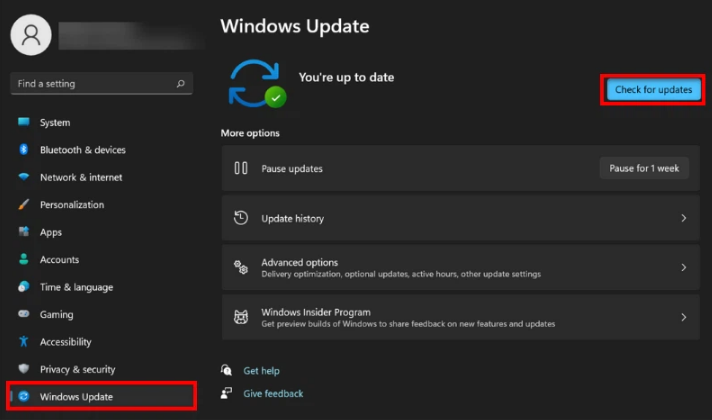The image size is (712, 420).
Task: Click the Privacy & security shield icon
Action: (23, 369)
